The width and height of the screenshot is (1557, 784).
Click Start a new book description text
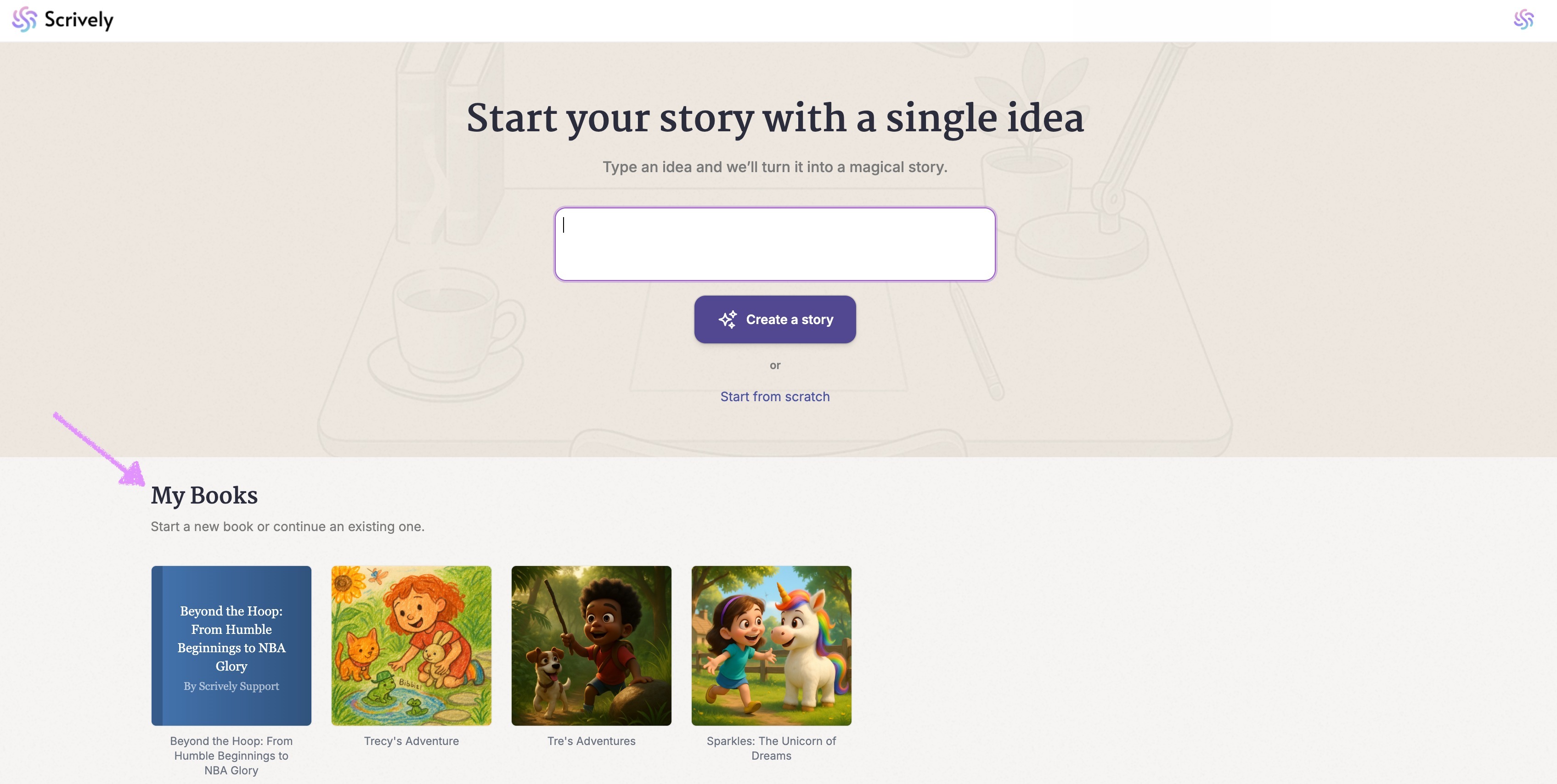288,526
